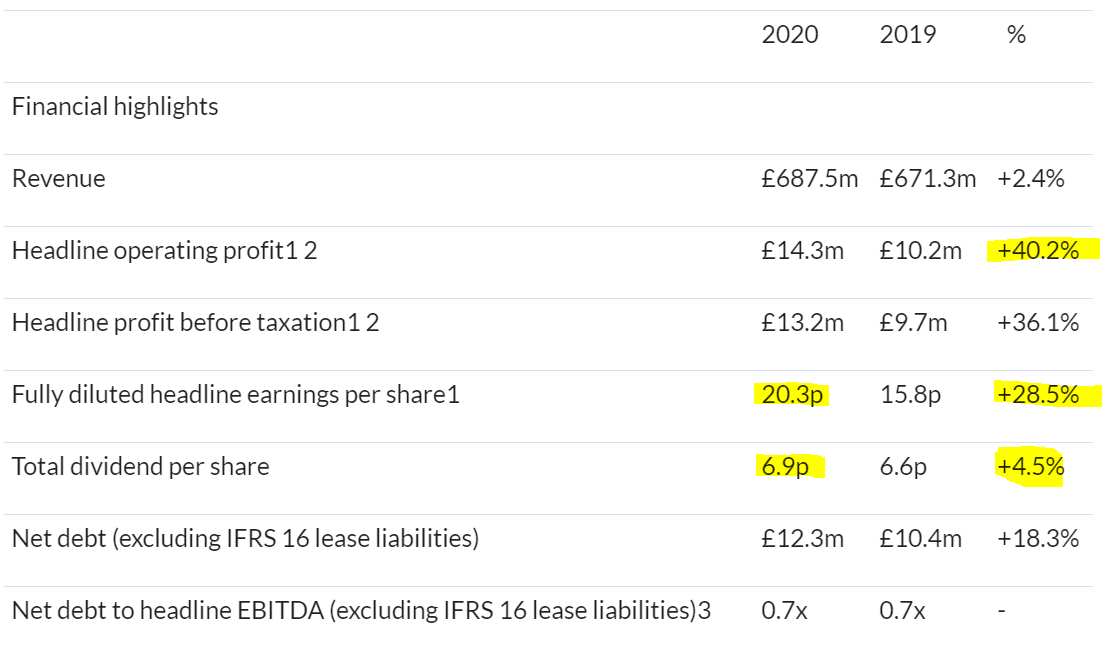The width and height of the screenshot is (1105, 646).
Task: Click the 2019 column header
Action: [x=908, y=35]
